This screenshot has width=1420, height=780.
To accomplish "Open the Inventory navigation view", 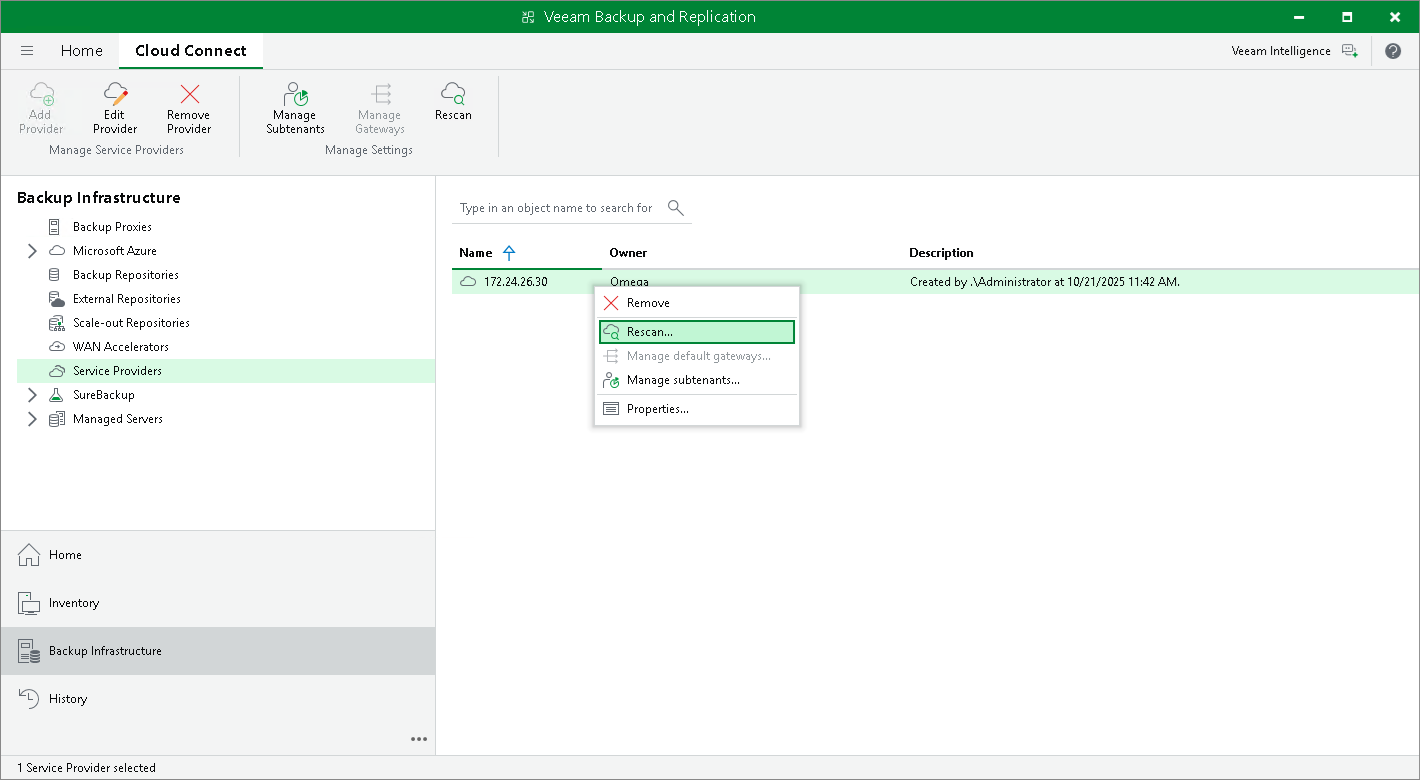I will pyautogui.click(x=218, y=603).
